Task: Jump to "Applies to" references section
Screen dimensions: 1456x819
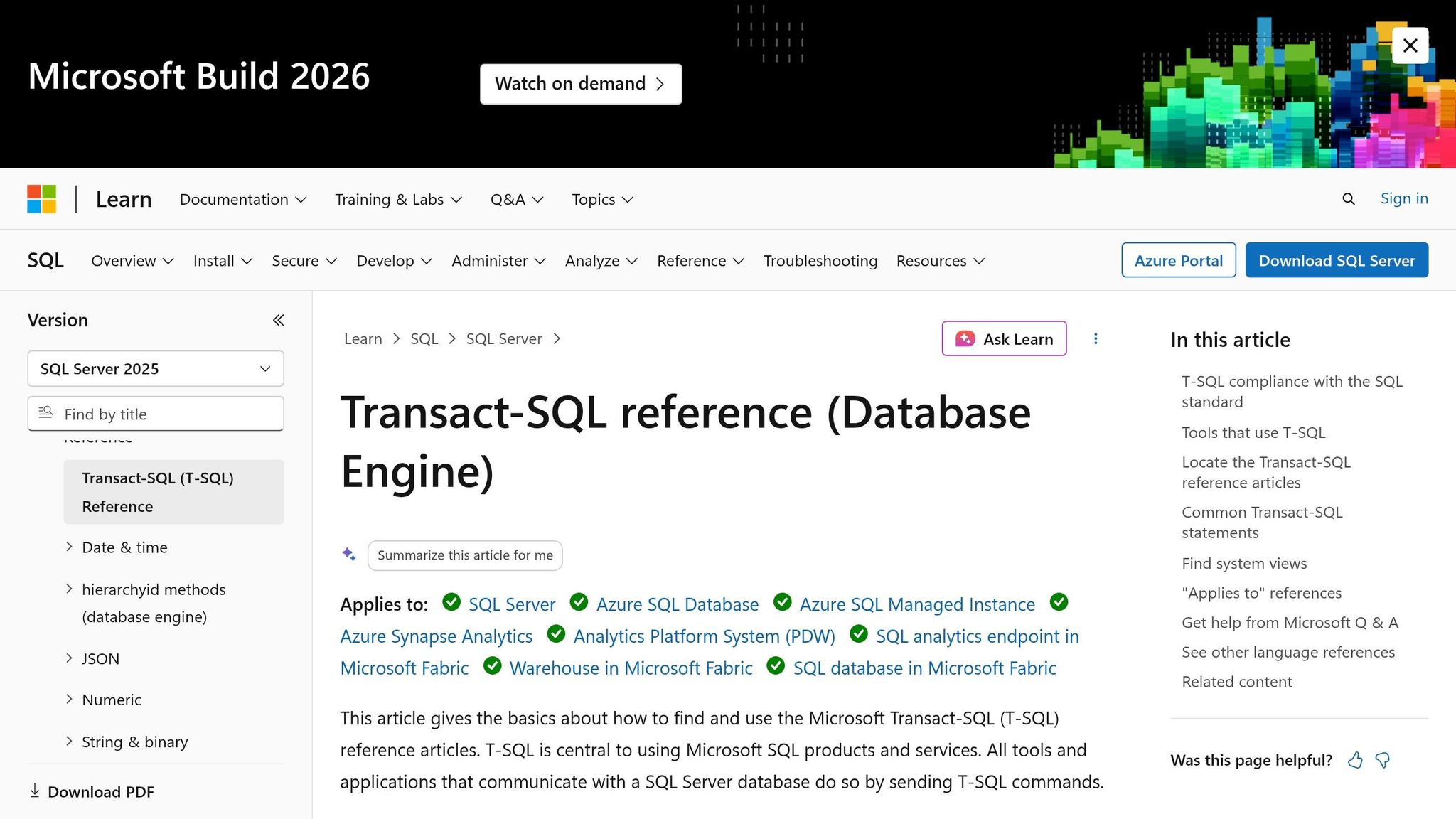Action: [1261, 593]
